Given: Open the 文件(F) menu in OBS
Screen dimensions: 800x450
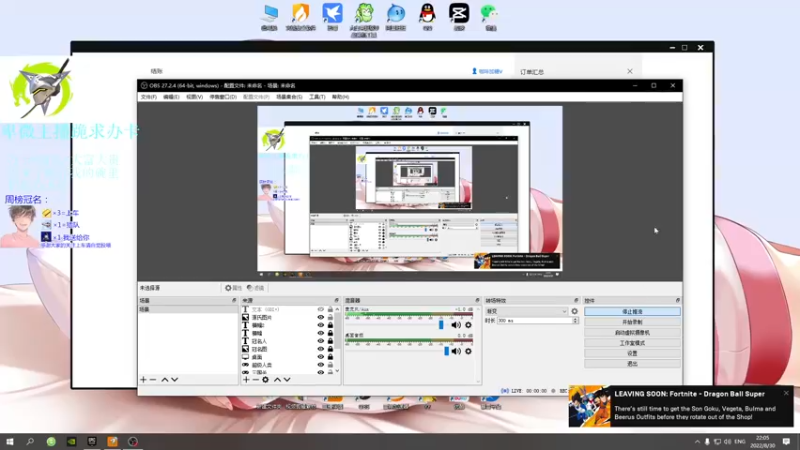Looking at the screenshot, I should (x=148, y=97).
